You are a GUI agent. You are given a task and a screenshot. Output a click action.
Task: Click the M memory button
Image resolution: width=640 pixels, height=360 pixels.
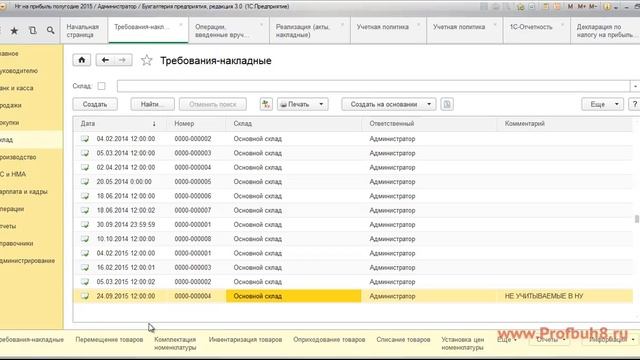point(570,7)
